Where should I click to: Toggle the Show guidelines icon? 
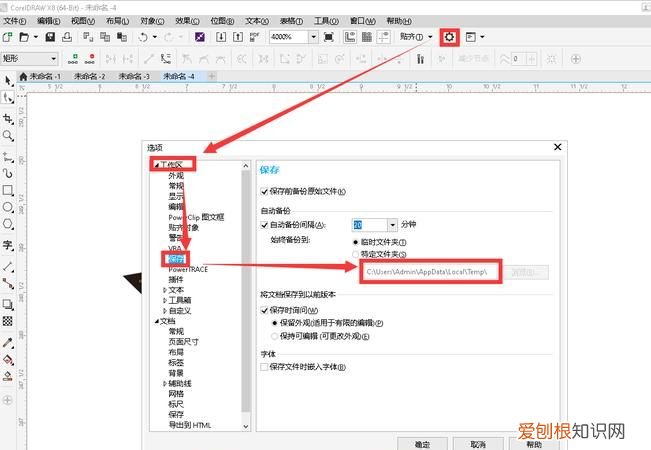(383, 37)
